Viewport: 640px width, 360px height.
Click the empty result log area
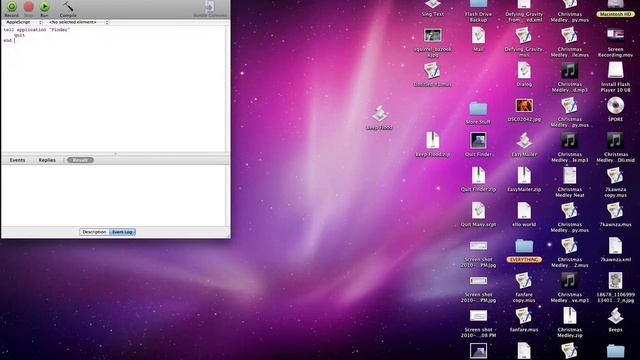[x=113, y=196]
